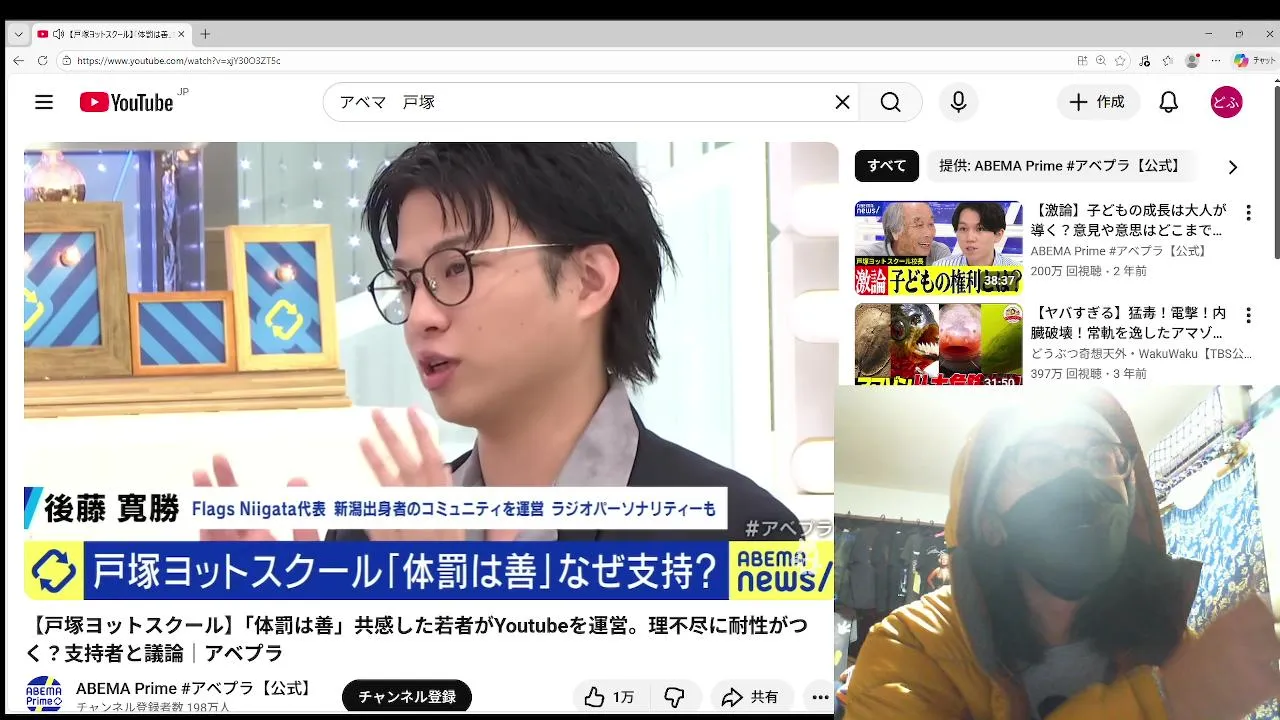
Task: Open the 子どもの権利 recommended video thumbnail
Action: point(939,248)
